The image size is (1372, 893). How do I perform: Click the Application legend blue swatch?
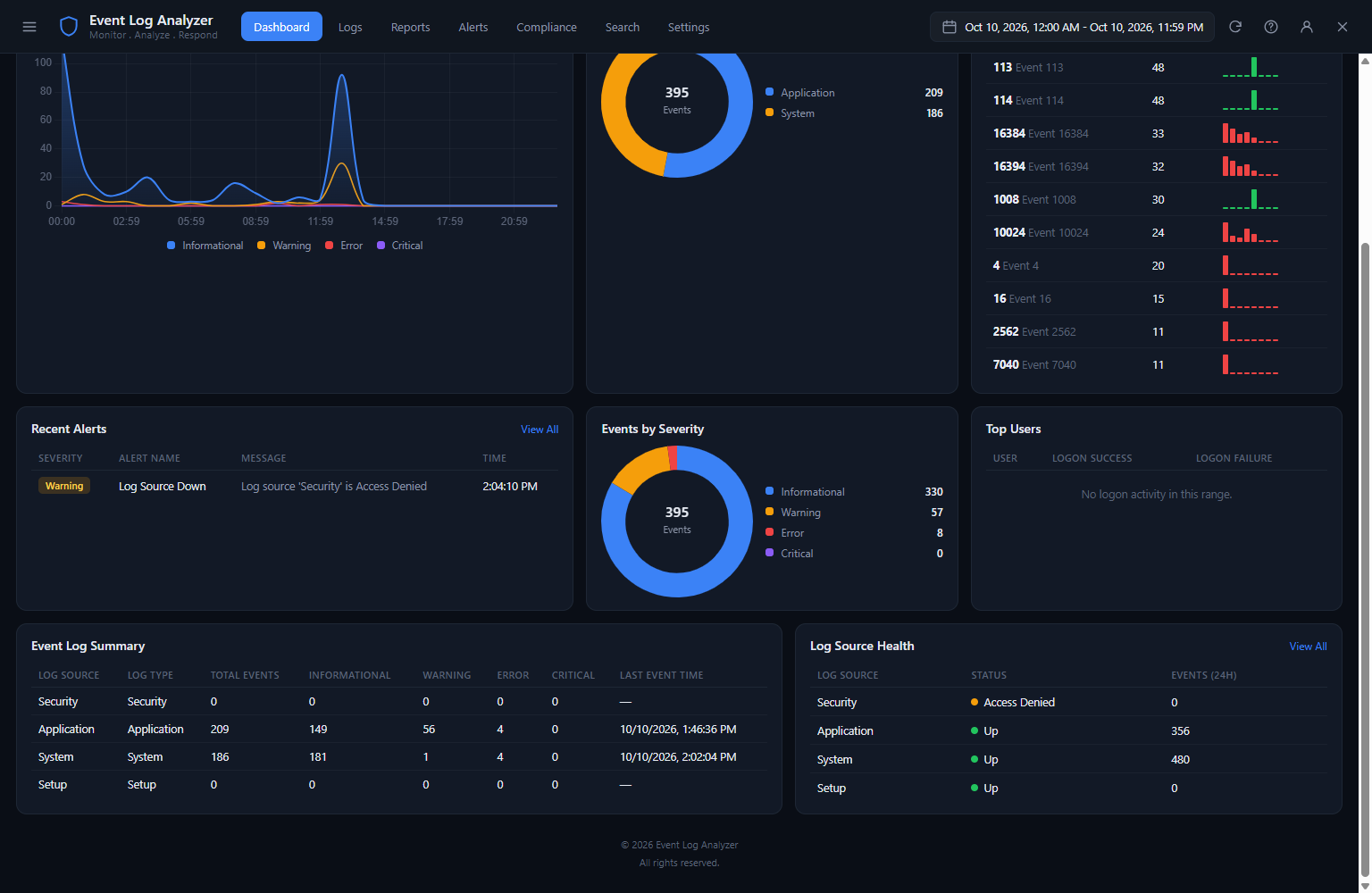tap(770, 92)
